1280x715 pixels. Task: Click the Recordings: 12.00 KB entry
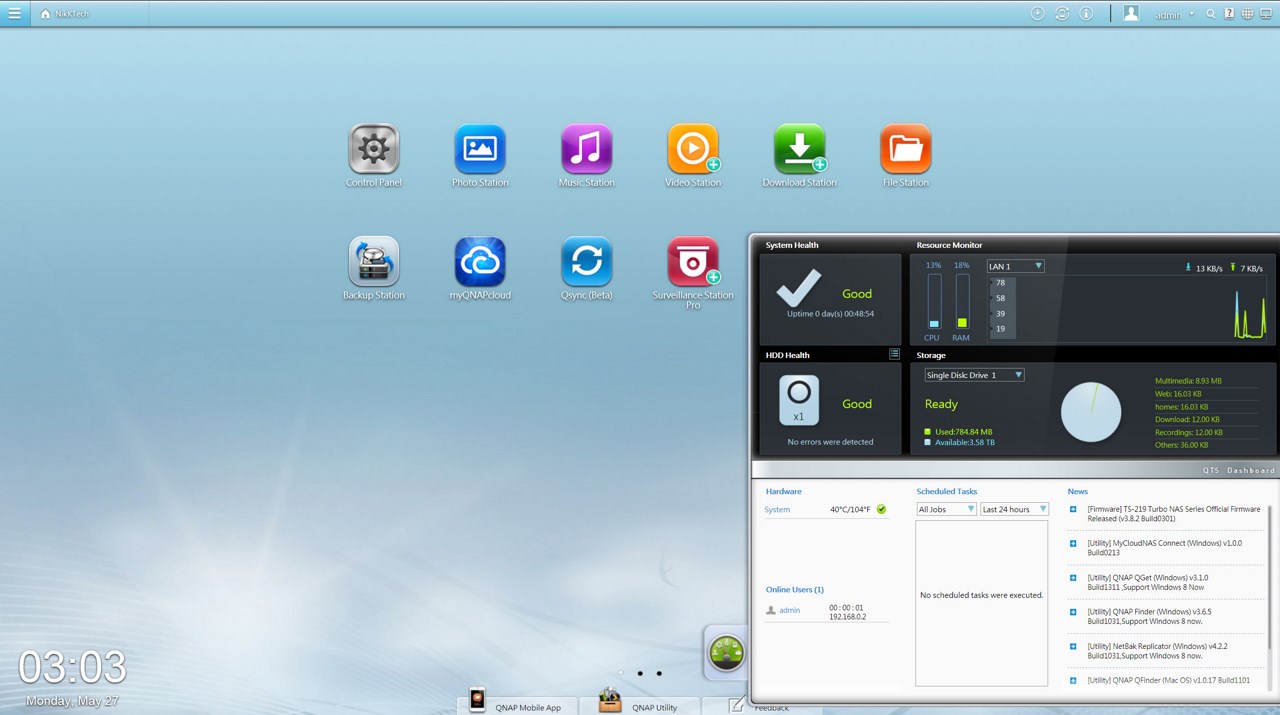pos(1188,432)
